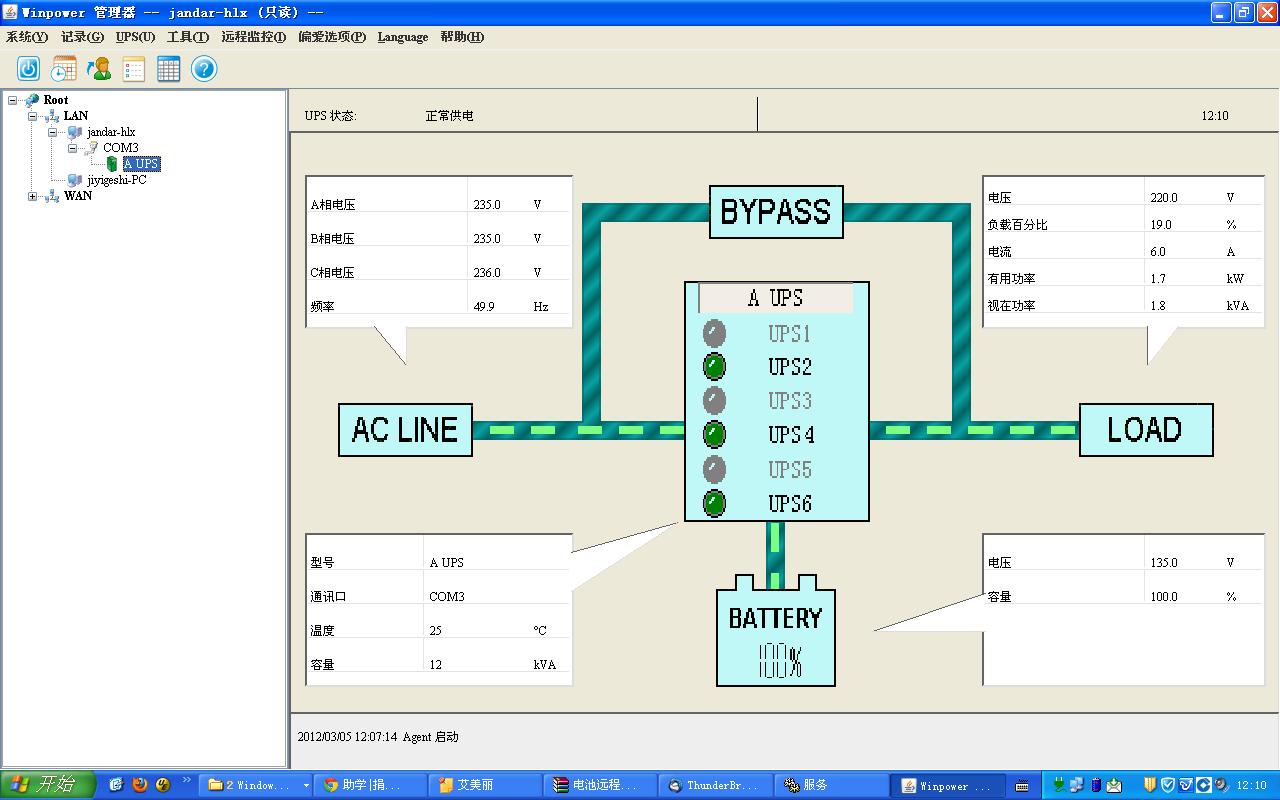Collapse the COM3 tree node

click(72, 148)
